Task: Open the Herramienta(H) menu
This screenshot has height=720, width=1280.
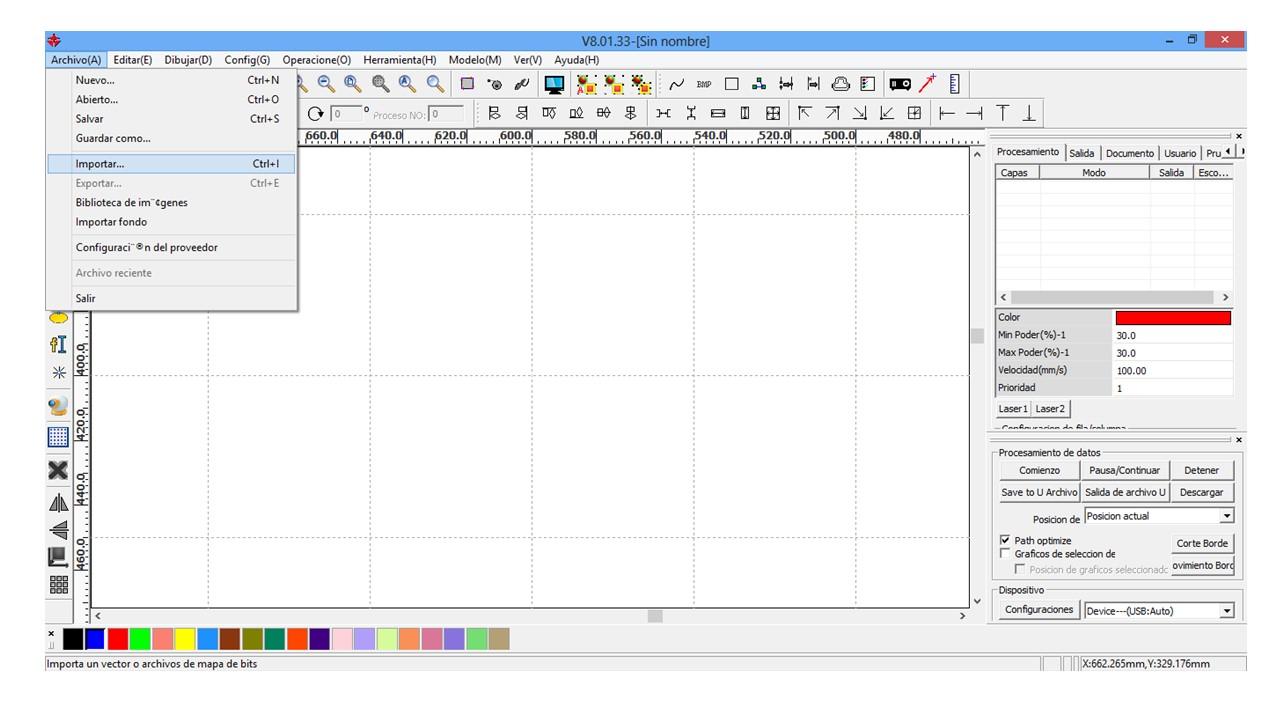Action: coord(400,60)
